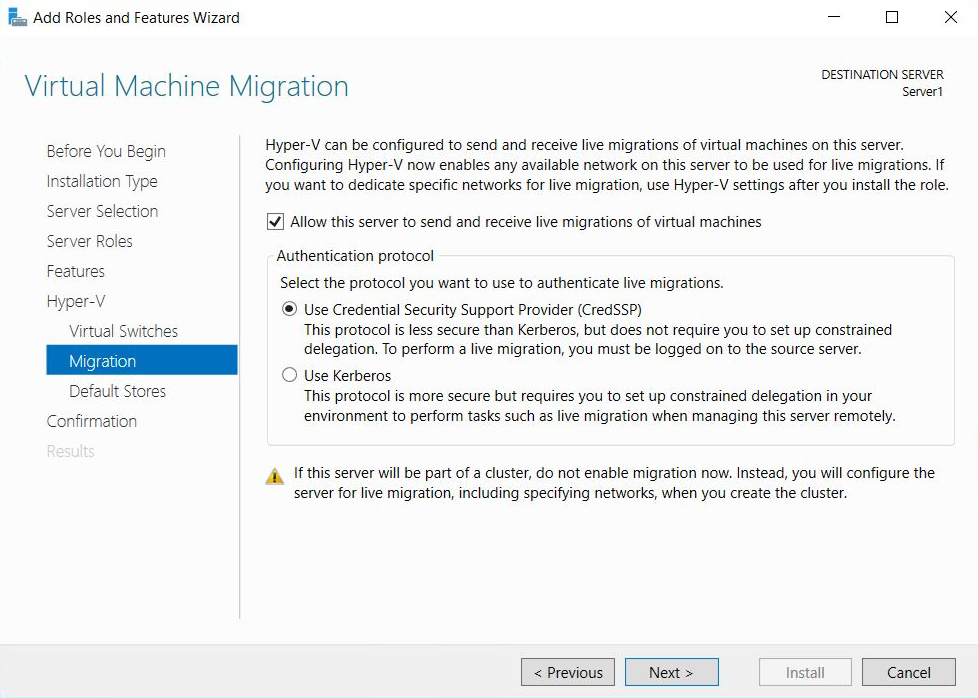Click the Install button
Image resolution: width=978 pixels, height=698 pixels.
coord(804,671)
